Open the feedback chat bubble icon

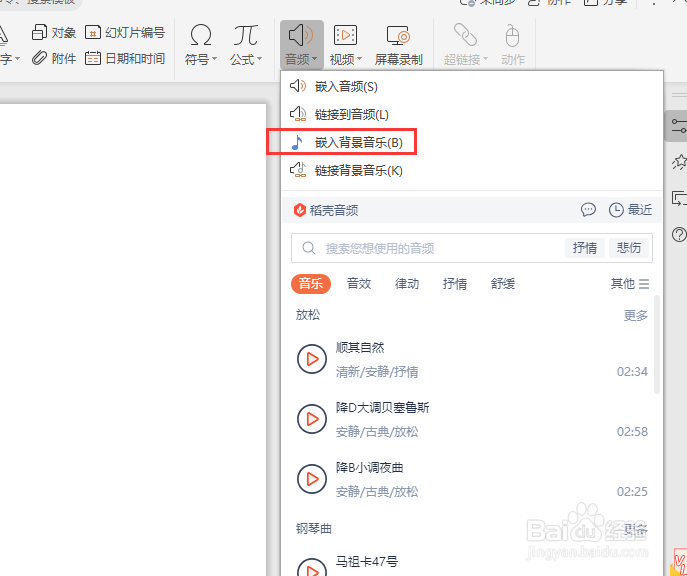[588, 210]
